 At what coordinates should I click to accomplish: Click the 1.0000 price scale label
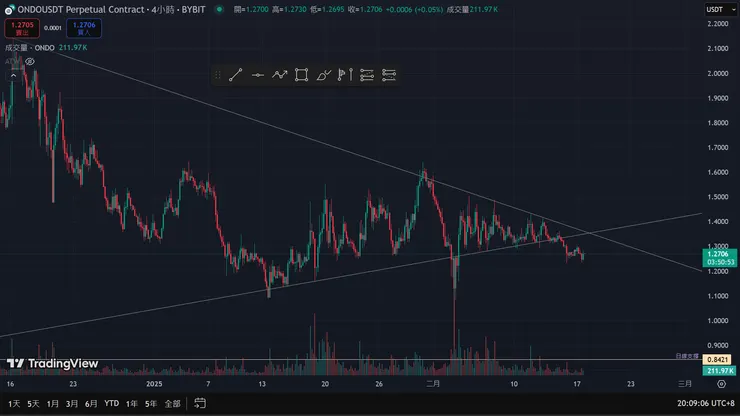pyautogui.click(x=718, y=321)
